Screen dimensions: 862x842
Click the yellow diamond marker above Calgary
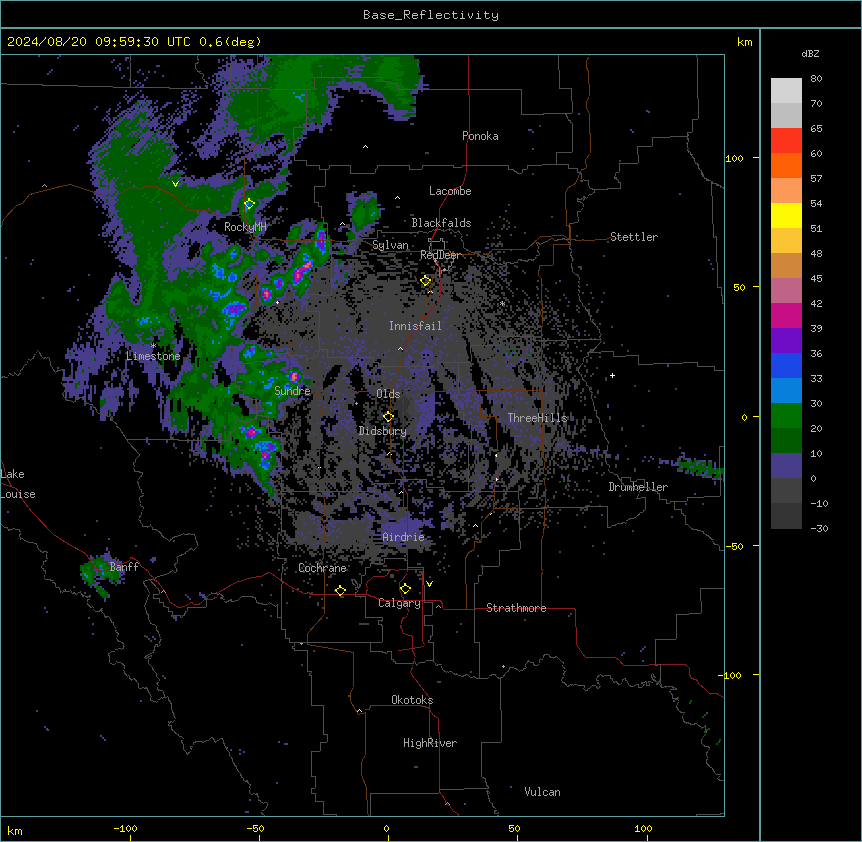click(x=405, y=589)
